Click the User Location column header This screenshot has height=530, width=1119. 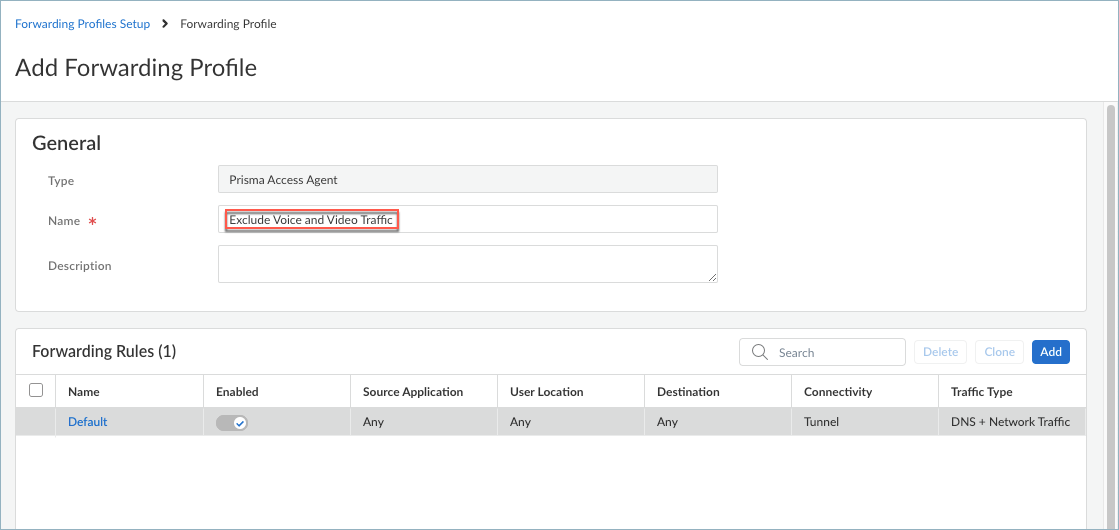coord(546,392)
